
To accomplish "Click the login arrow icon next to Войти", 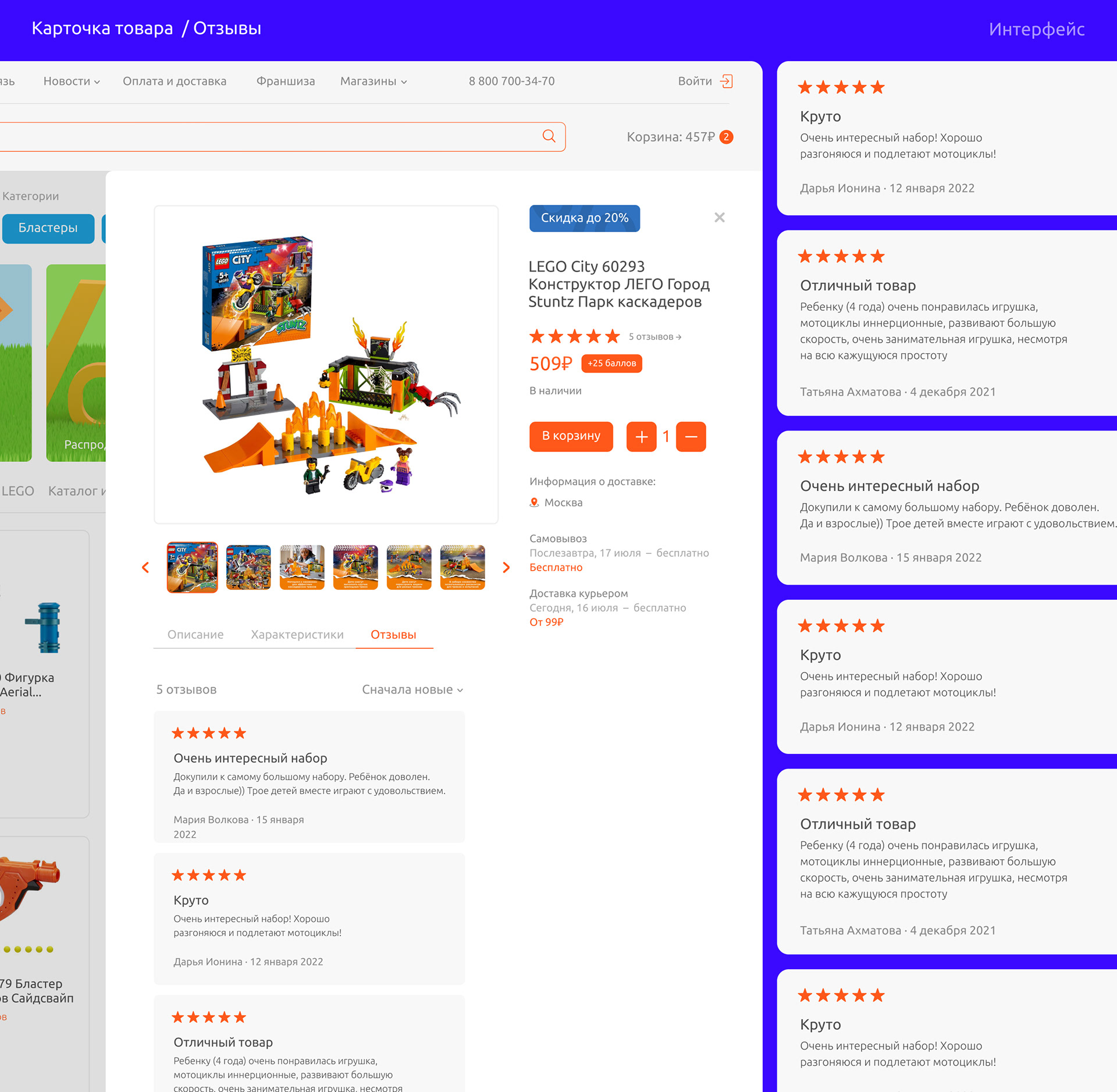I will tap(726, 81).
